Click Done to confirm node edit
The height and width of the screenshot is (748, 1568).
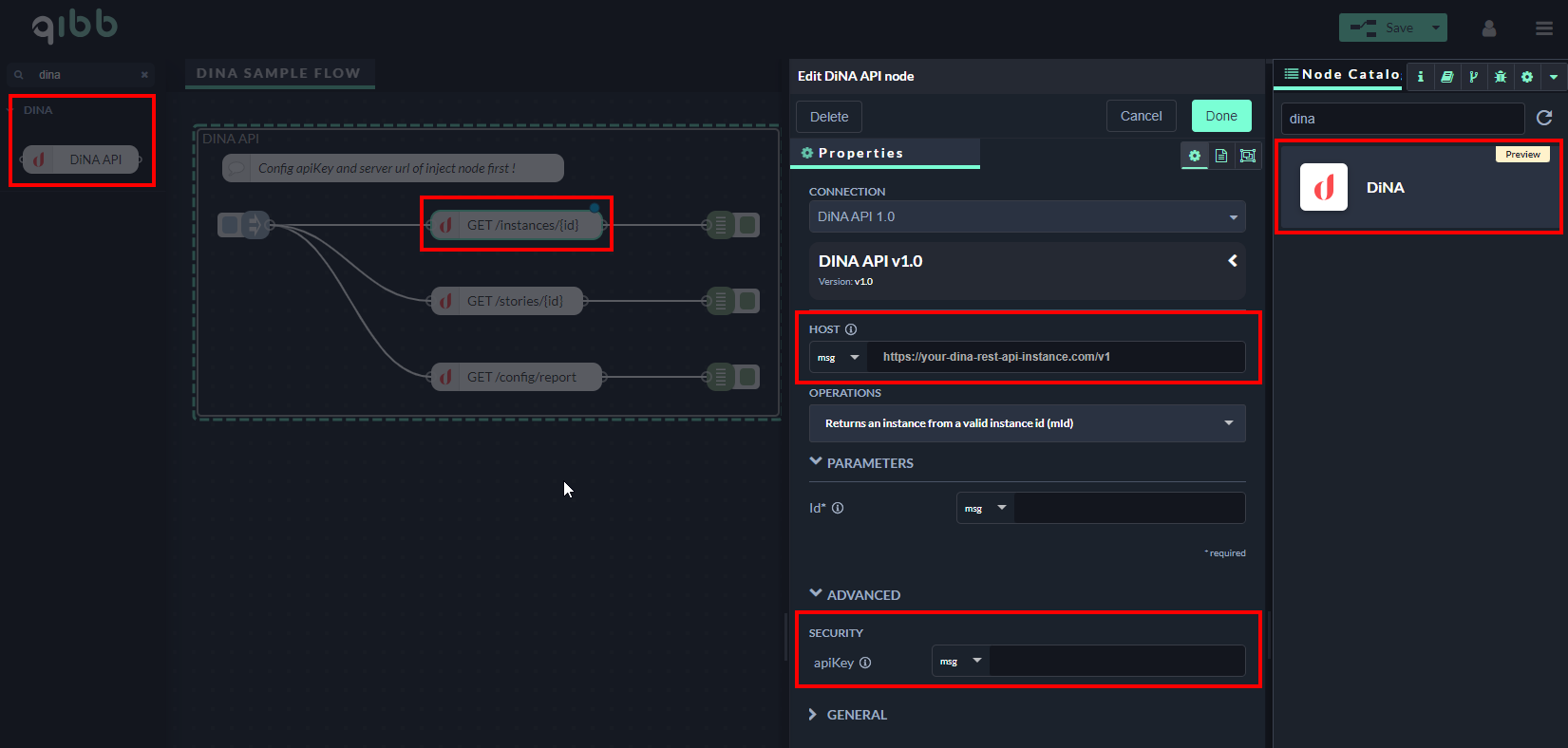pos(1221,116)
